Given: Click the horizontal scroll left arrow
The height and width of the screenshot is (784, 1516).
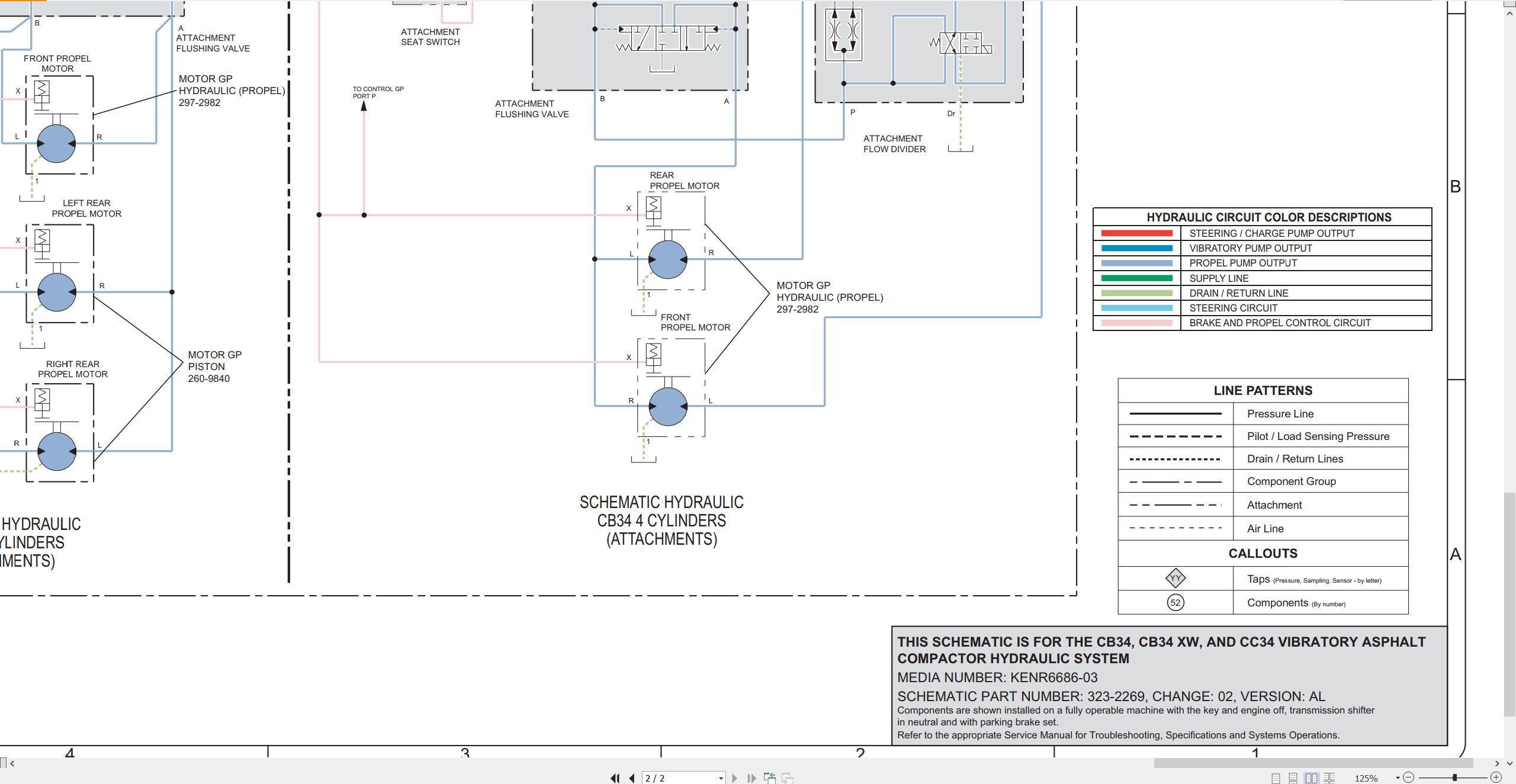Looking at the screenshot, I should click(12, 763).
